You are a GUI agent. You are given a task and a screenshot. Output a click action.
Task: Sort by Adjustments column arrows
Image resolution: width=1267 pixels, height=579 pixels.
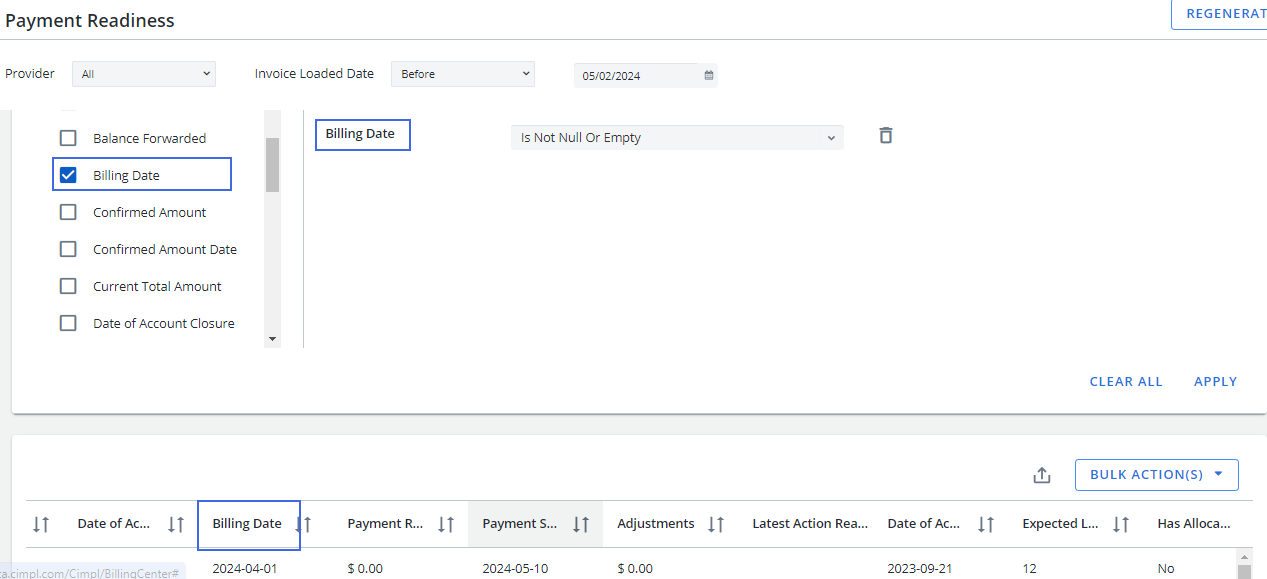tap(716, 524)
